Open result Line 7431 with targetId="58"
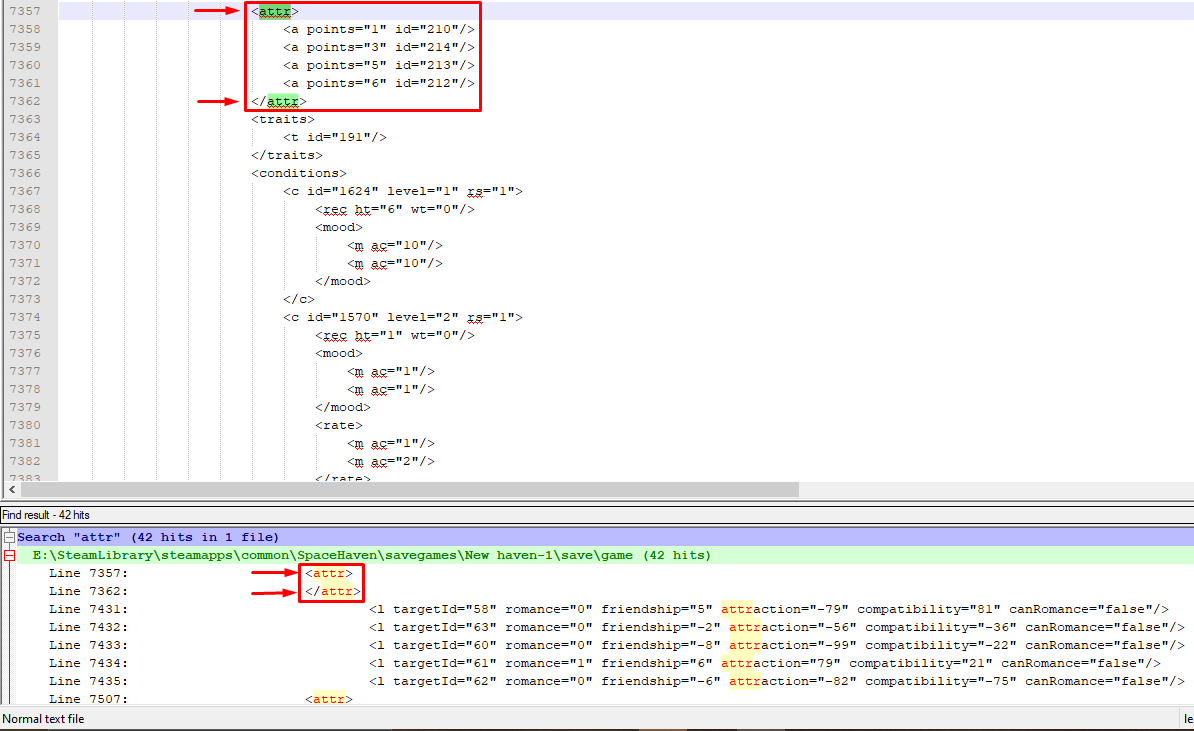Image resolution: width=1194 pixels, height=731 pixels. (x=608, y=609)
